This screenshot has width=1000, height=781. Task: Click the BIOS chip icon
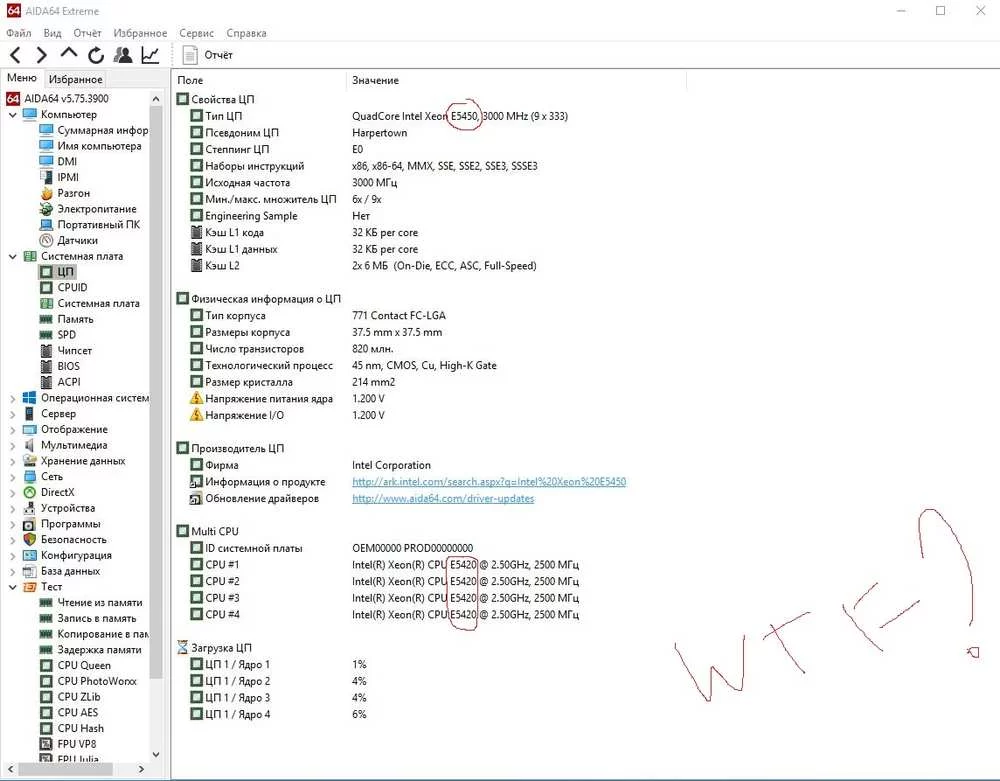pyautogui.click(x=46, y=367)
